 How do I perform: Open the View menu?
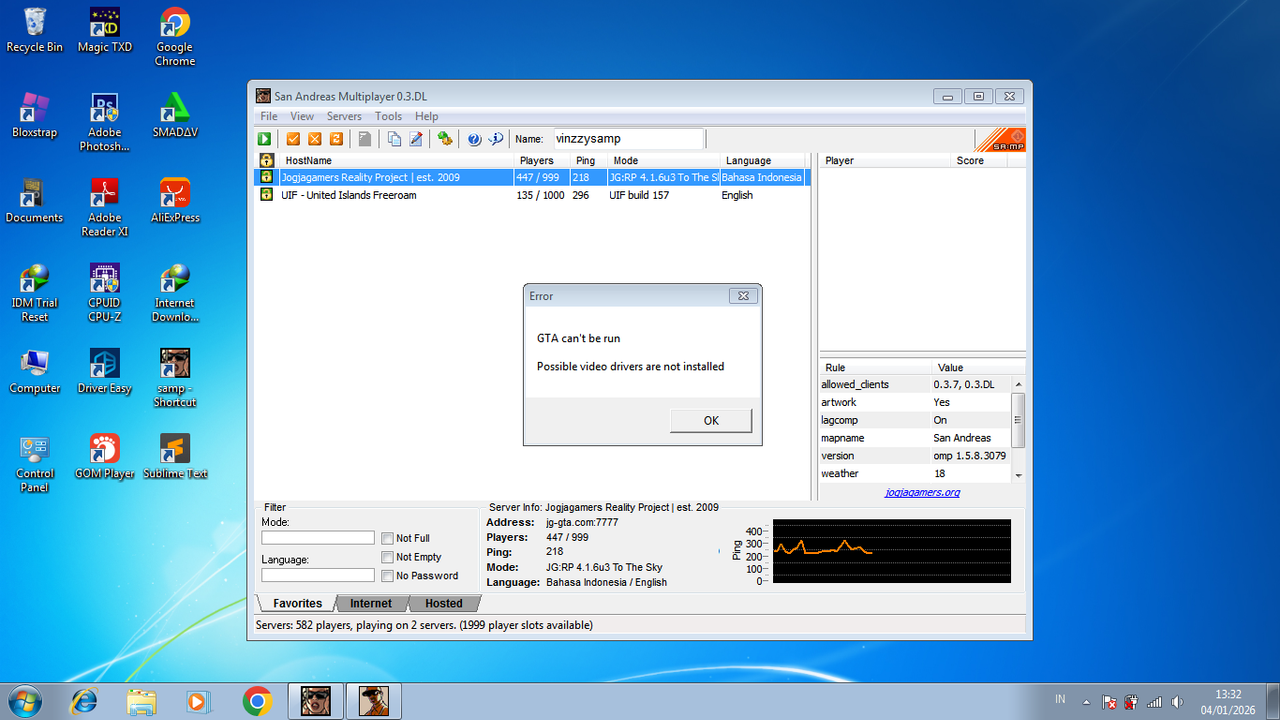(x=302, y=116)
